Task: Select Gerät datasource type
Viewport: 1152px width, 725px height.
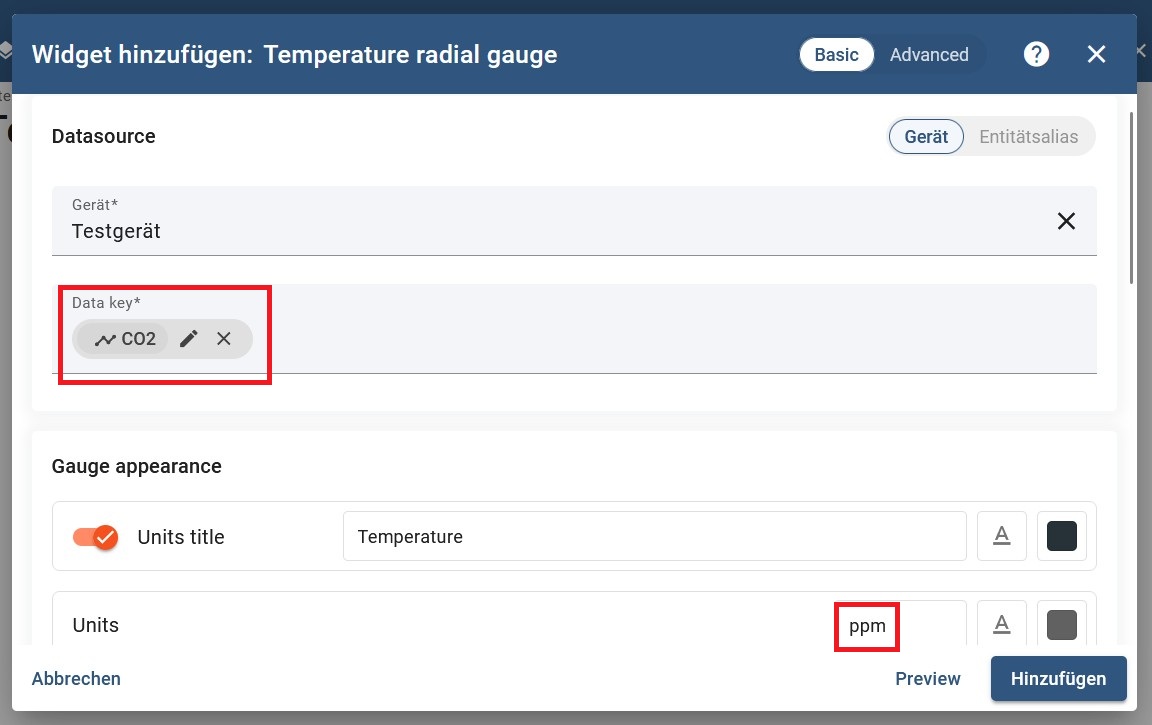Action: (926, 137)
